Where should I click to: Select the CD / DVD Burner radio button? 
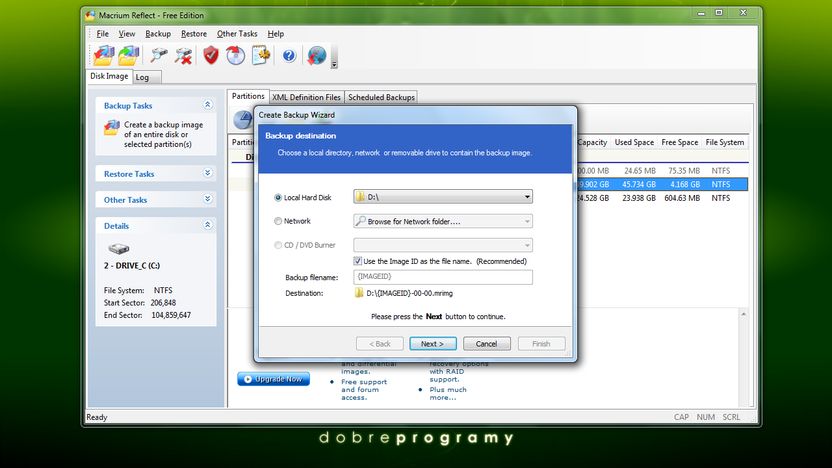click(x=278, y=245)
